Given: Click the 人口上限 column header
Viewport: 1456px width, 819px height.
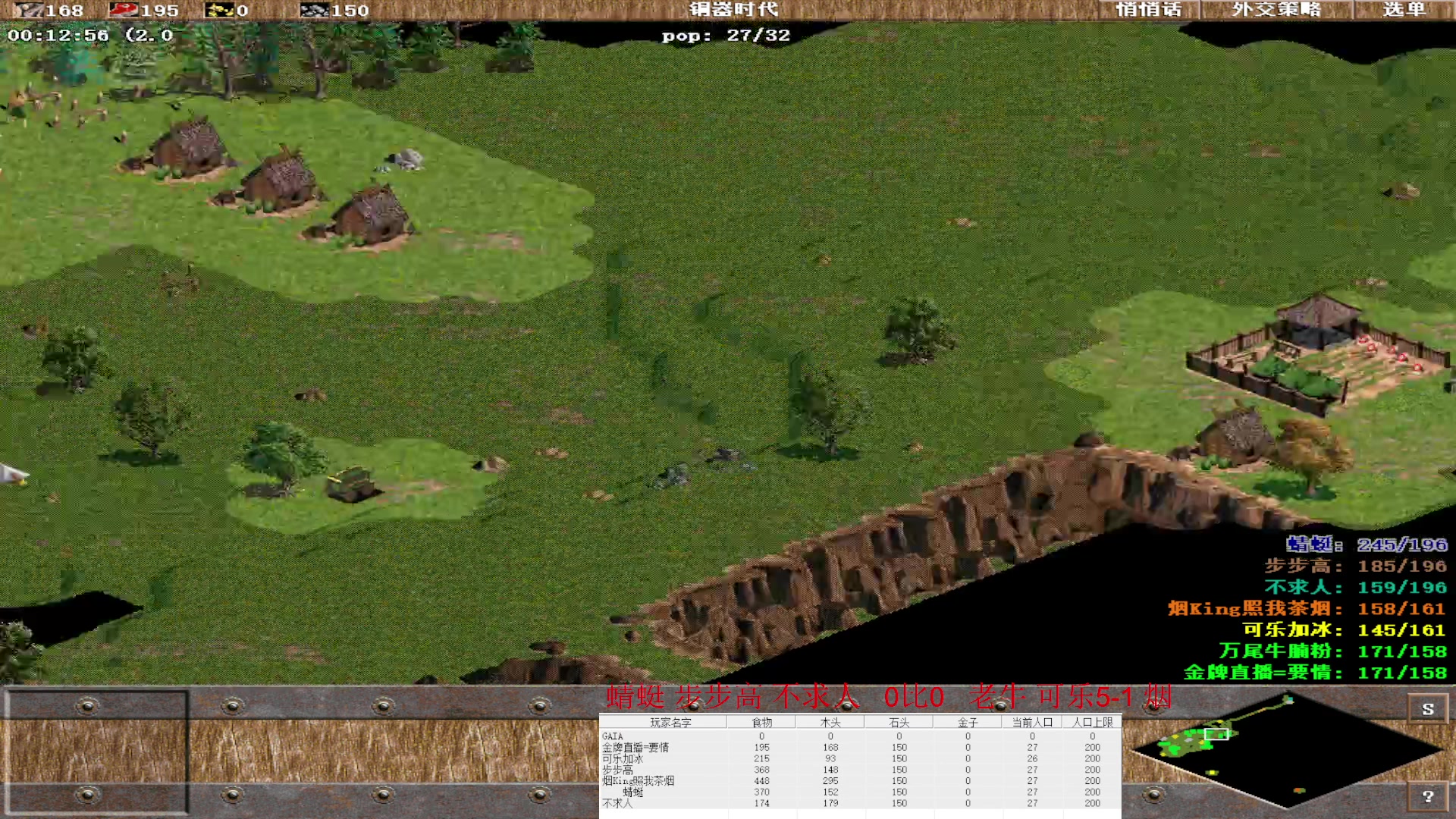Looking at the screenshot, I should [x=1093, y=723].
